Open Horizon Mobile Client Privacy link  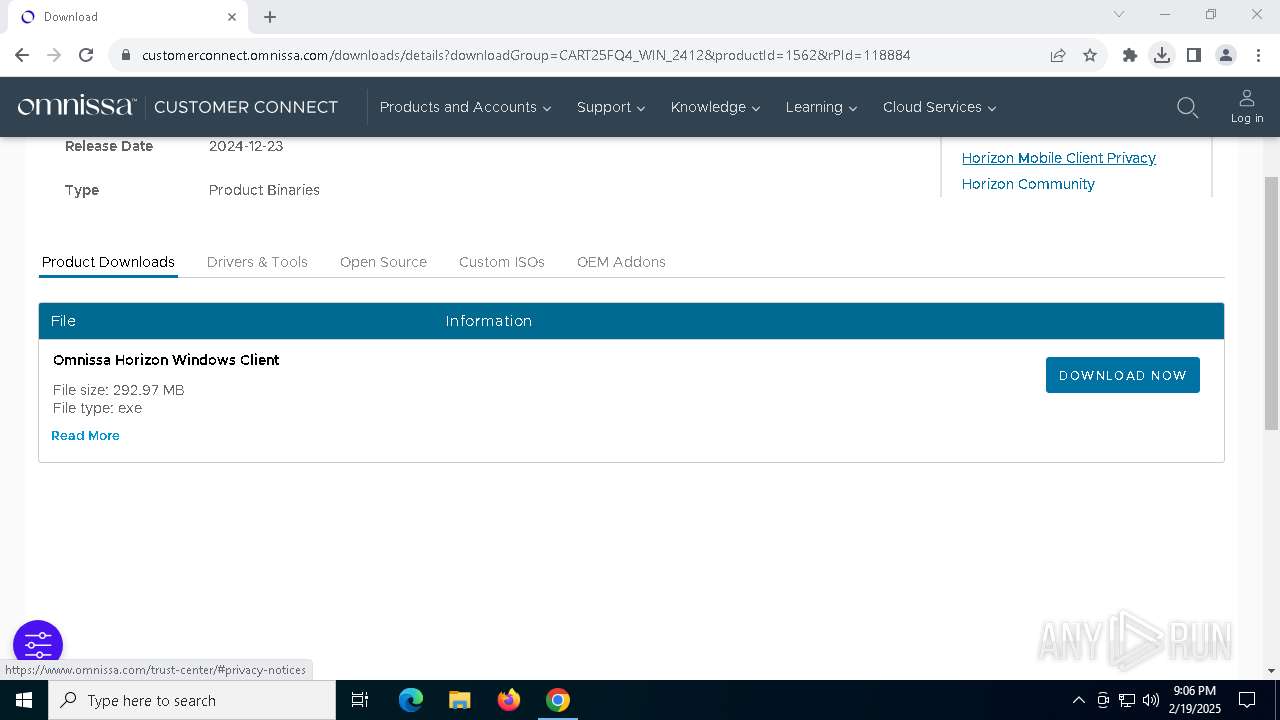1059,158
